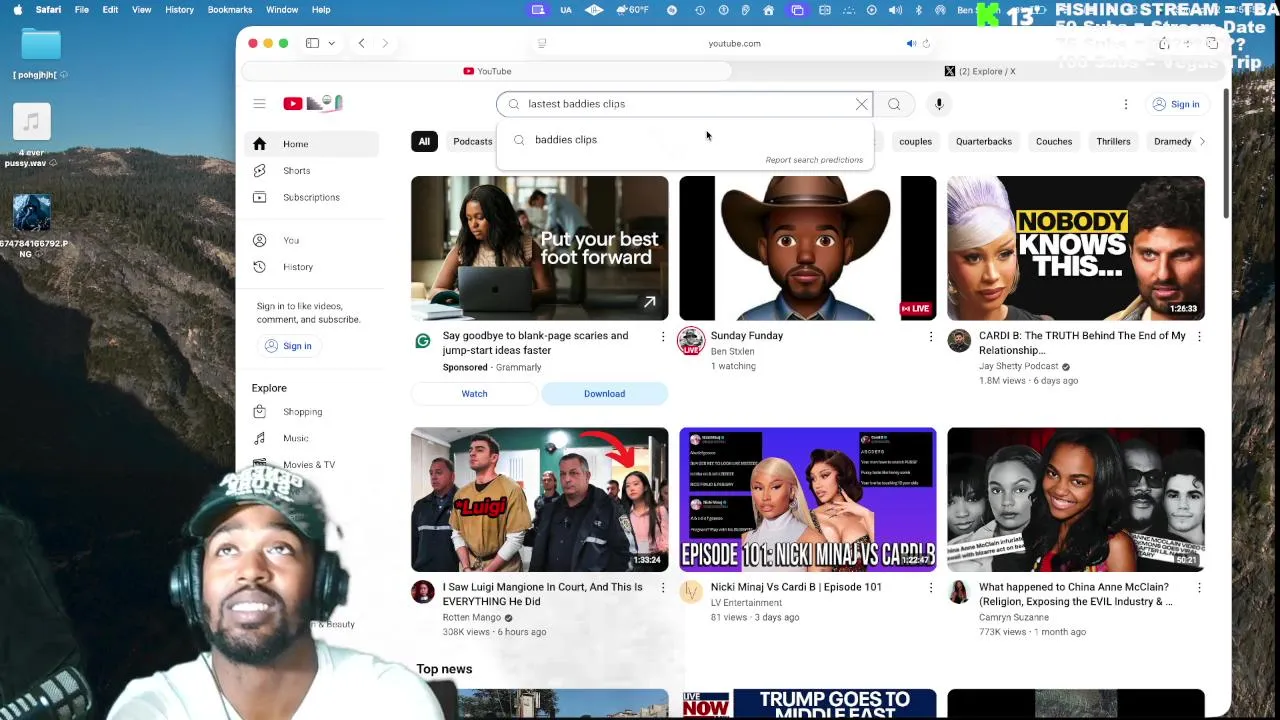1280x720 pixels.
Task: Select the Podcasts filter chip
Action: pyautogui.click(x=472, y=141)
